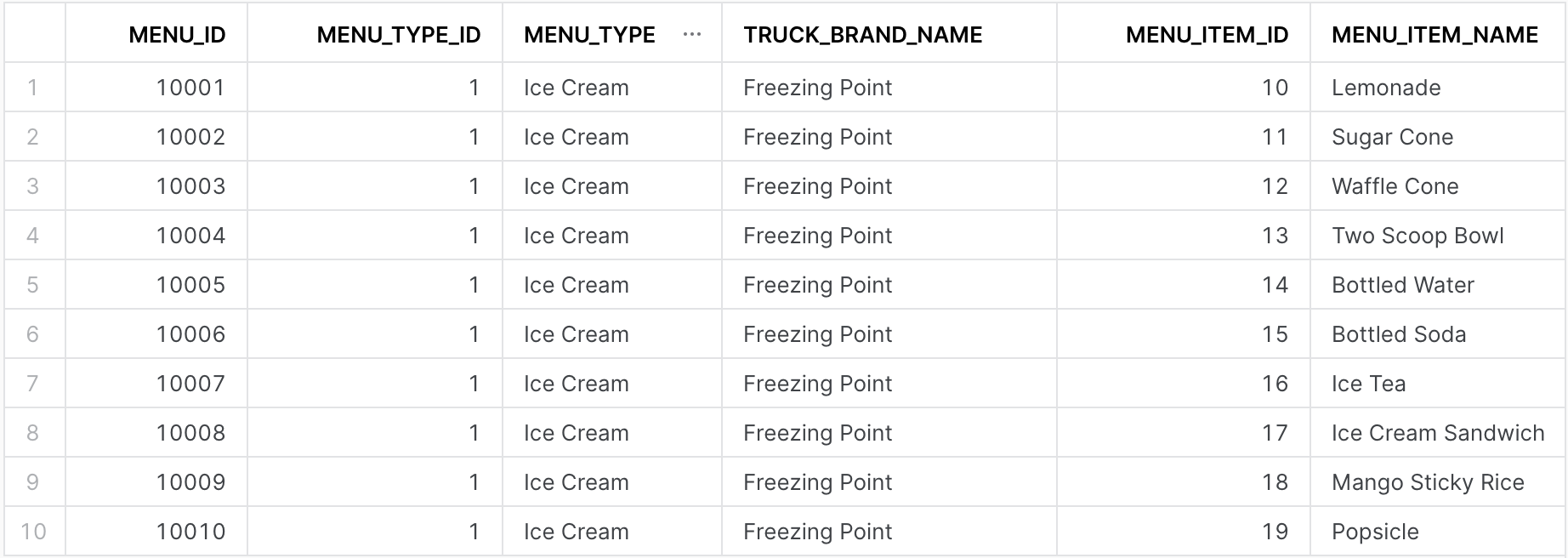Screen dimensions: 1568x558
Task: Select row number 5
Action: pos(33,285)
